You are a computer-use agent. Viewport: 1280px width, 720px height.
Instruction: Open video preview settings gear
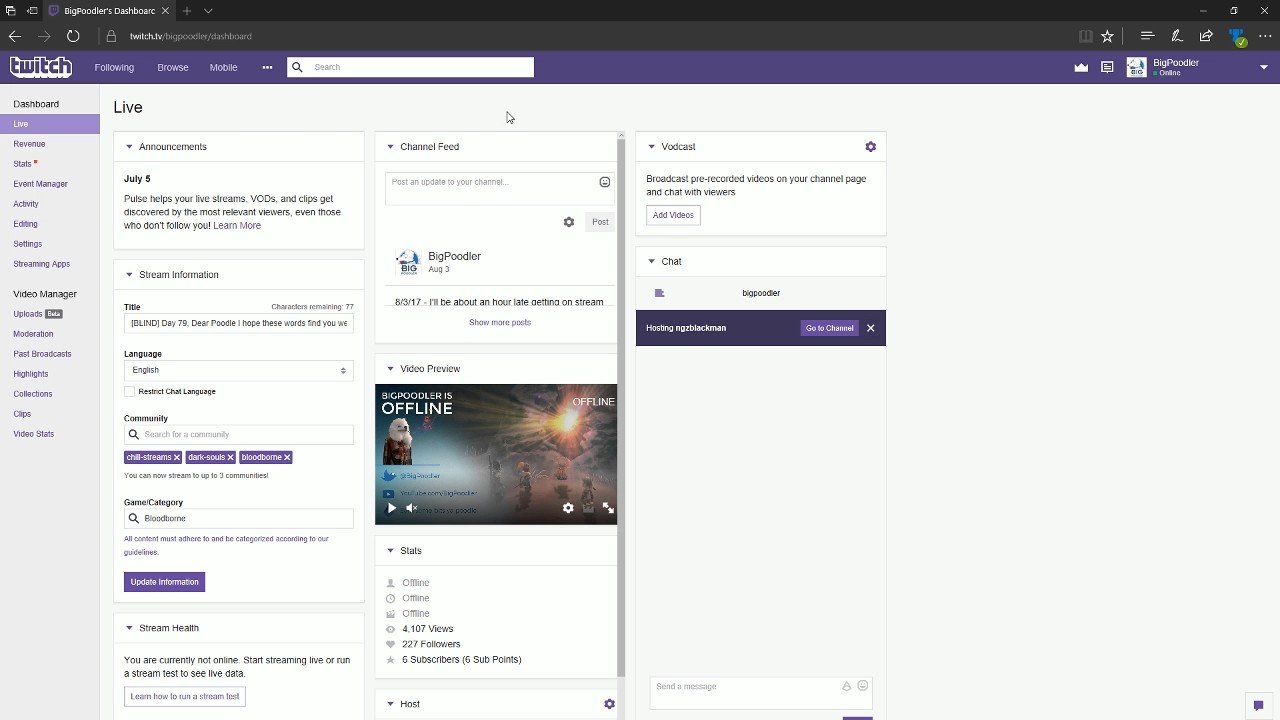point(568,508)
